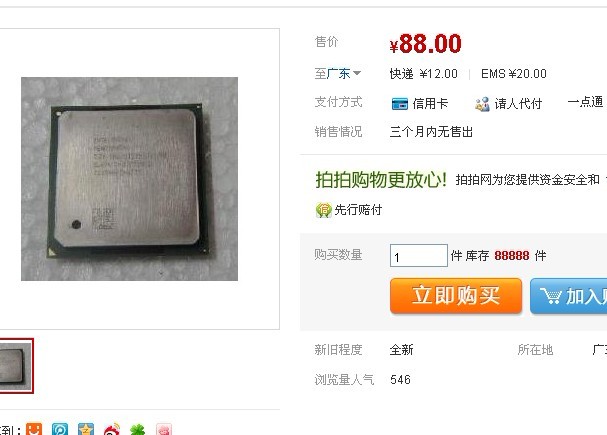This screenshot has height=435, width=607.
Task: Open the 至广东 shipping destination dropdown
Action: pos(338,73)
